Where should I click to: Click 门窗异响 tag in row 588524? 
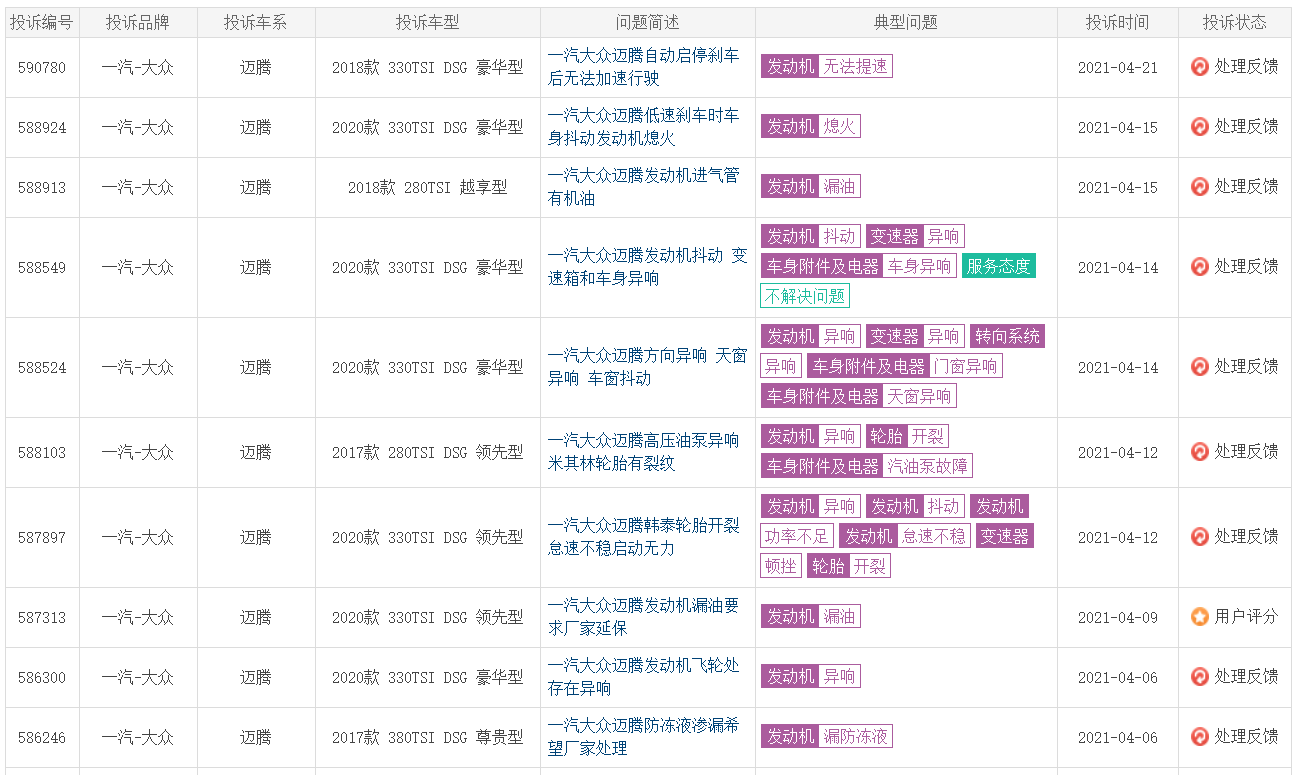click(966, 366)
